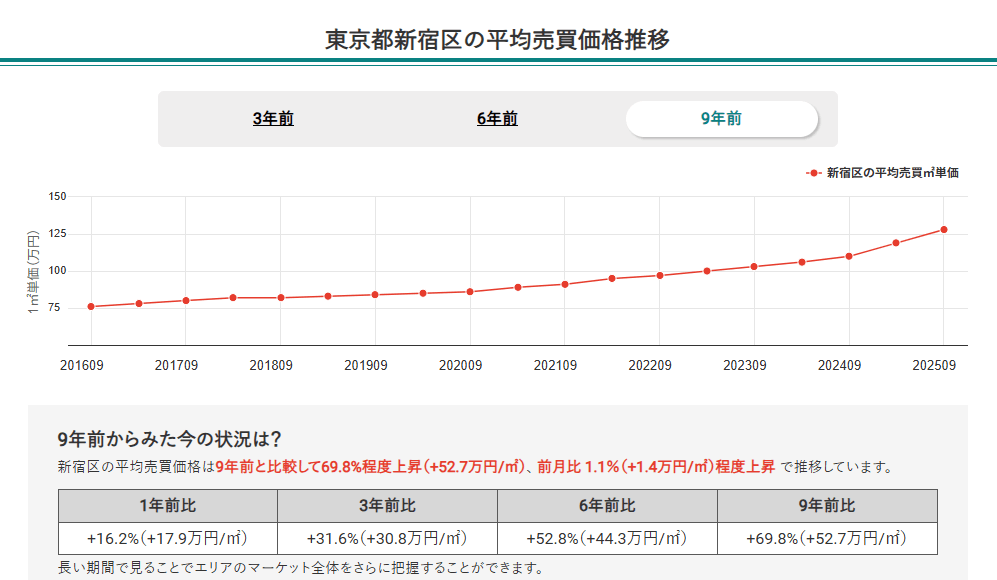Screen dimensions: 997x580
Task: Switch to the 3年前 tab
Action: pos(273,119)
